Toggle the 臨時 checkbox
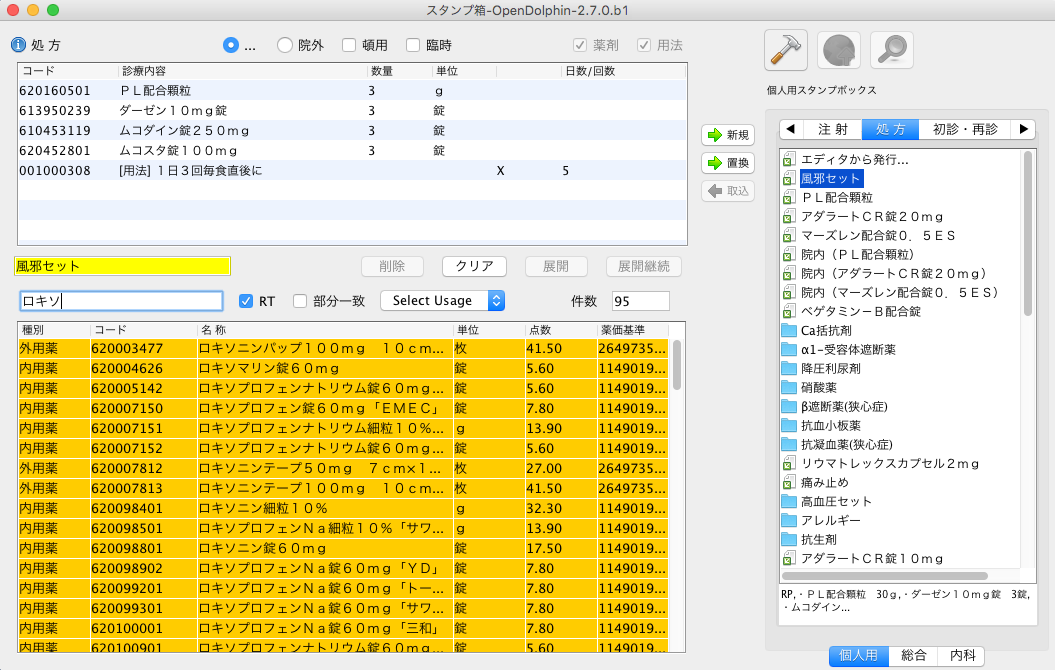 click(413, 45)
